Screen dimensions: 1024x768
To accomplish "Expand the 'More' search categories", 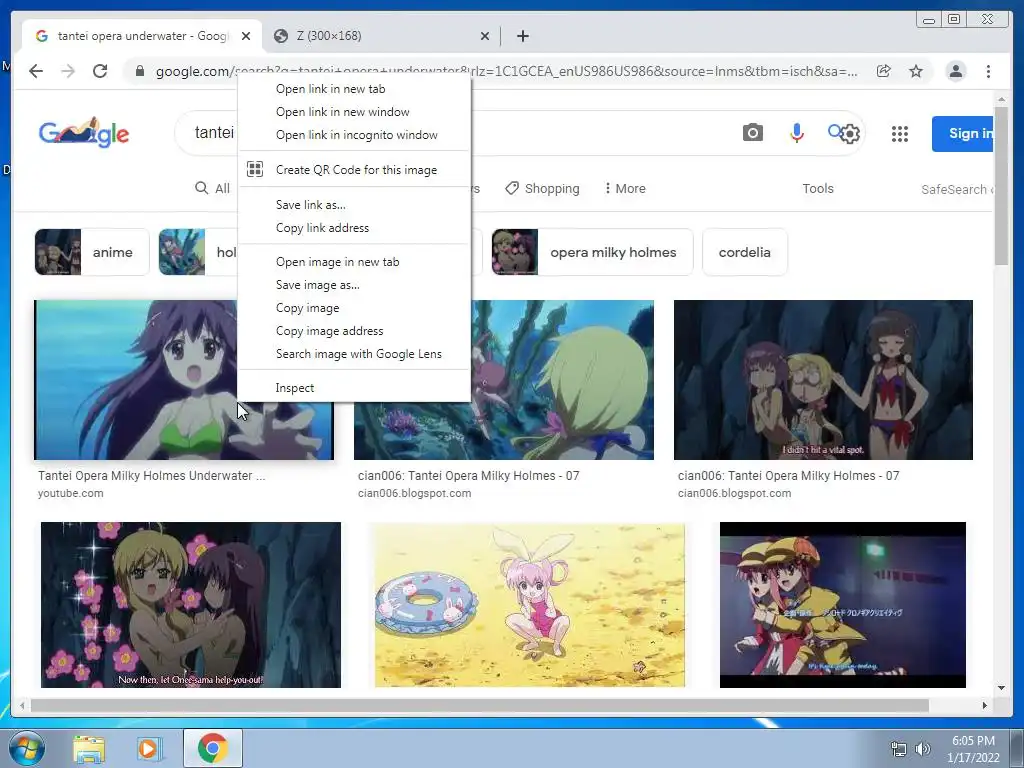I will click(625, 189).
